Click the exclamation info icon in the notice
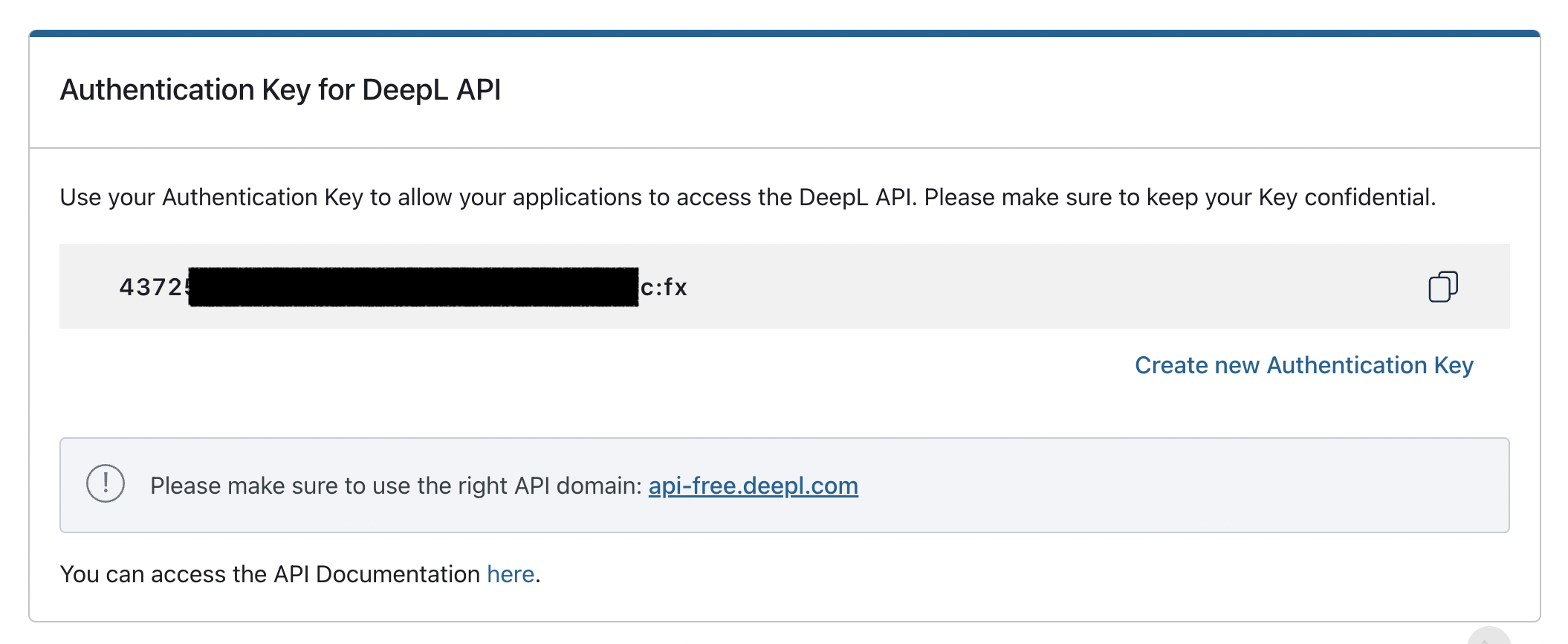The image size is (1568, 644). 106,484
